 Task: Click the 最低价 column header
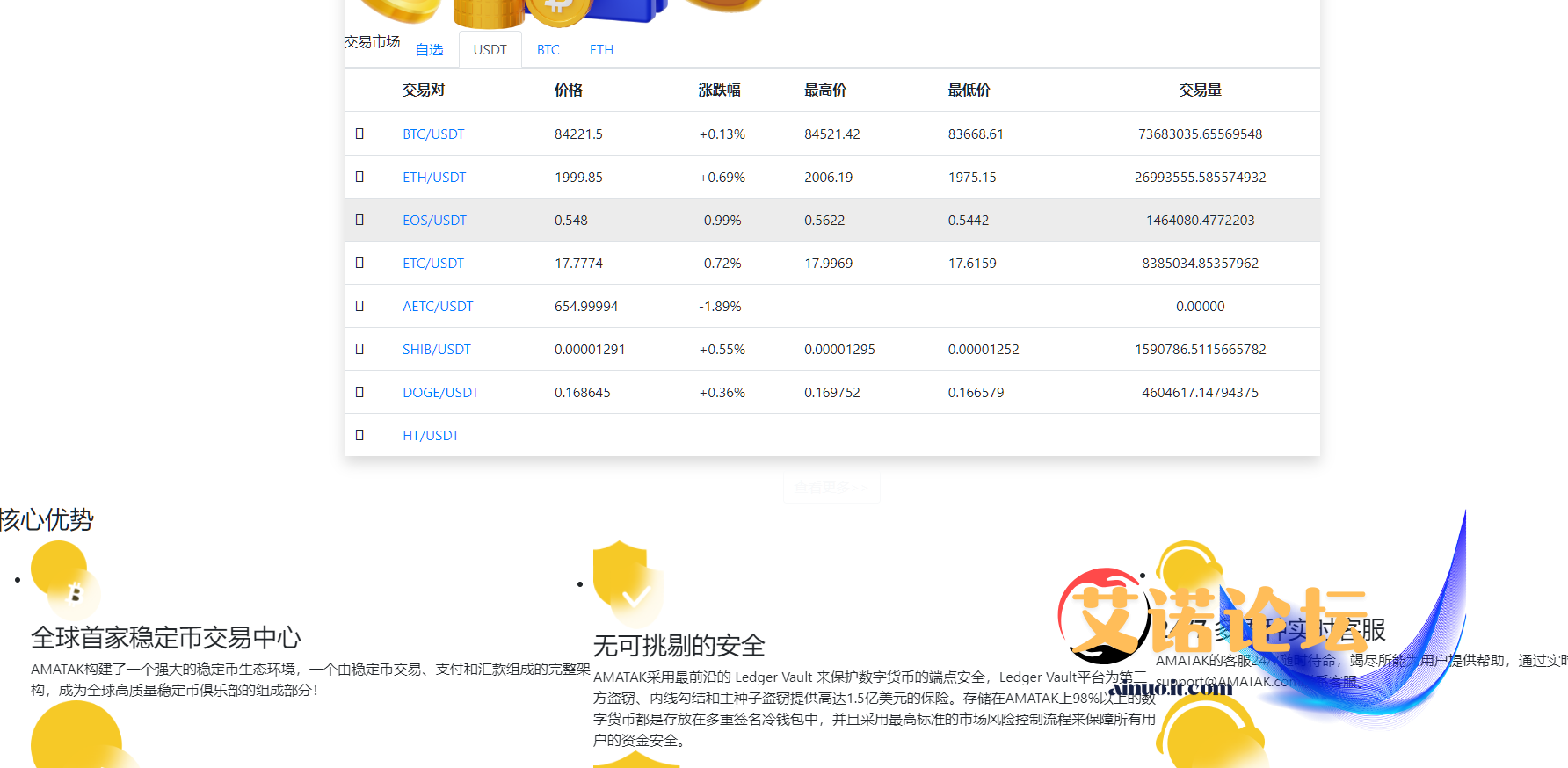click(969, 90)
